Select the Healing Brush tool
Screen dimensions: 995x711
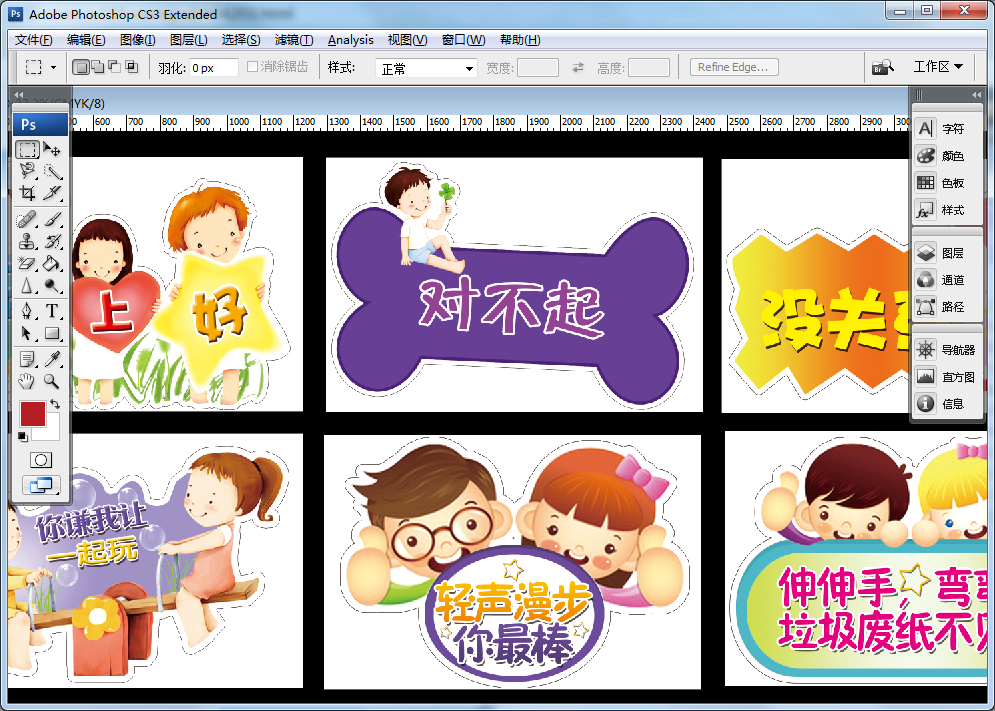click(x=27, y=220)
